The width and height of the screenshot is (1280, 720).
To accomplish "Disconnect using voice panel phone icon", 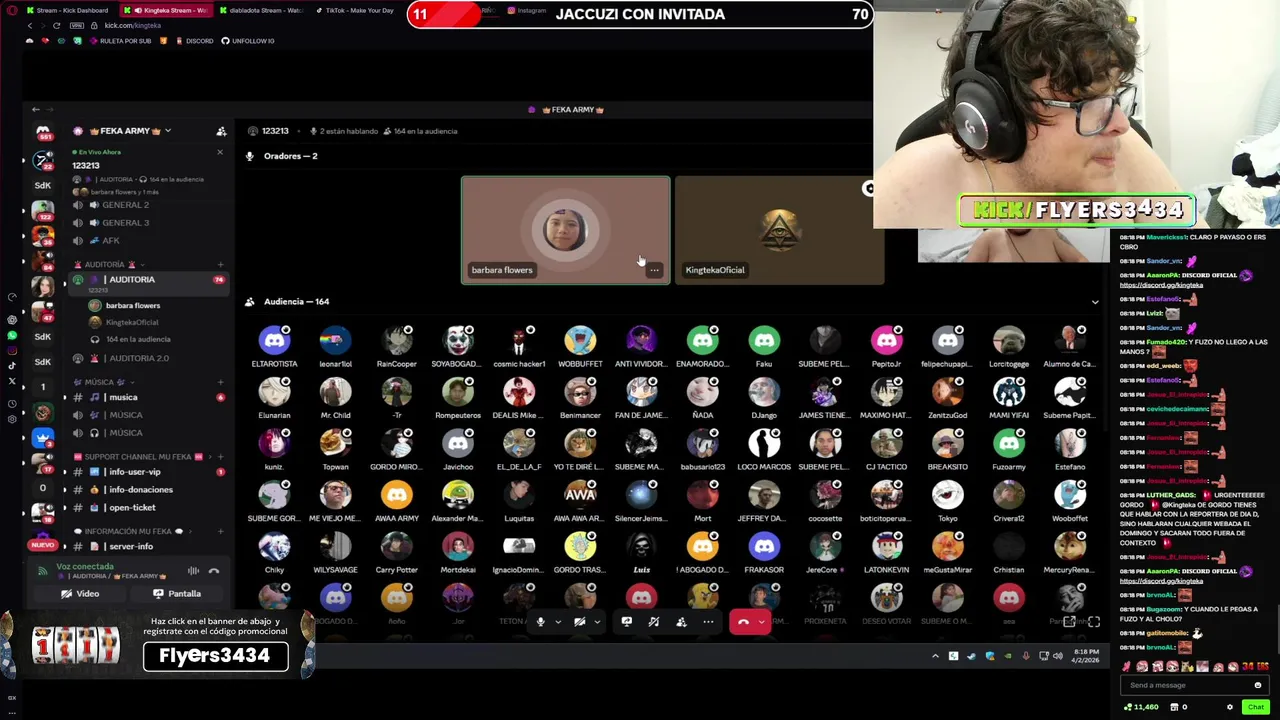I will (213, 571).
